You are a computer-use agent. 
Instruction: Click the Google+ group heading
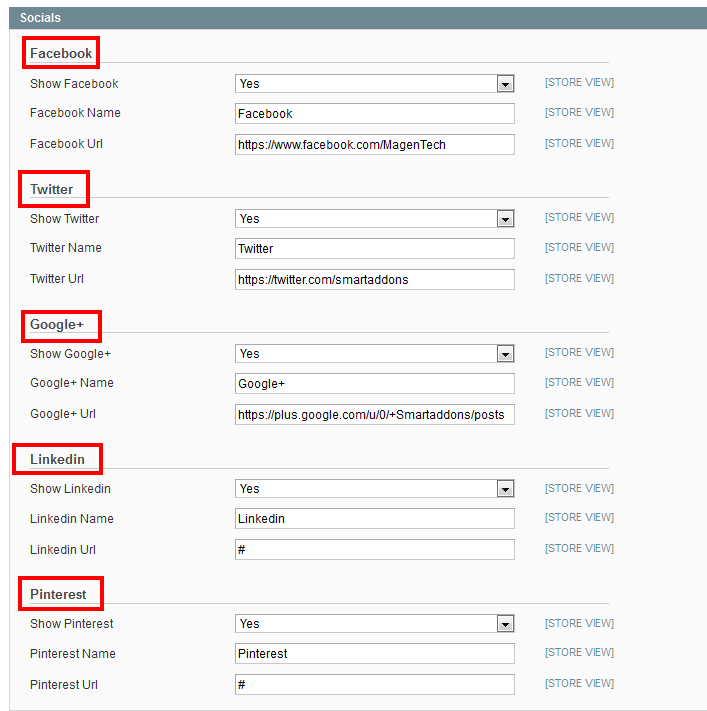[x=57, y=324]
